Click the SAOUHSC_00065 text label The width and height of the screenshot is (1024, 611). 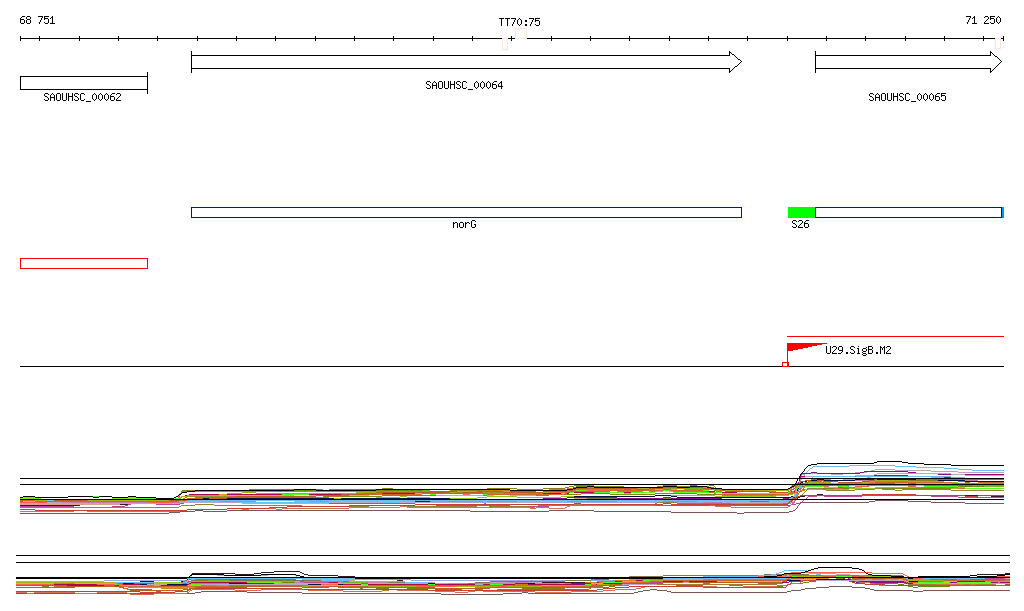click(x=907, y=97)
